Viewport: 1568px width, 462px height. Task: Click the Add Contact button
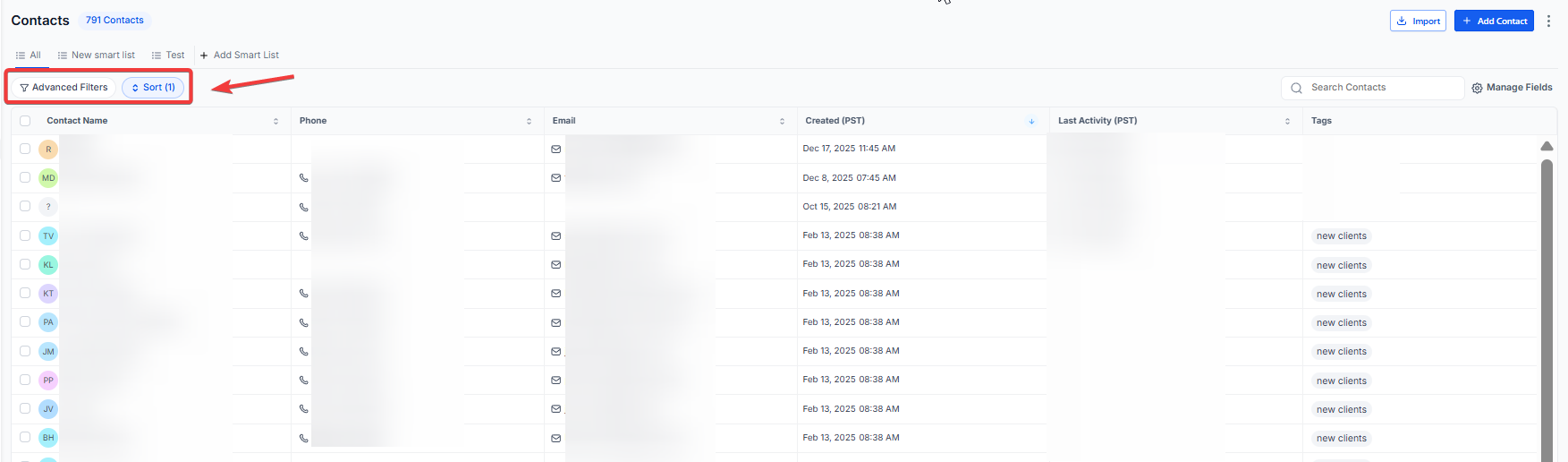[1494, 21]
